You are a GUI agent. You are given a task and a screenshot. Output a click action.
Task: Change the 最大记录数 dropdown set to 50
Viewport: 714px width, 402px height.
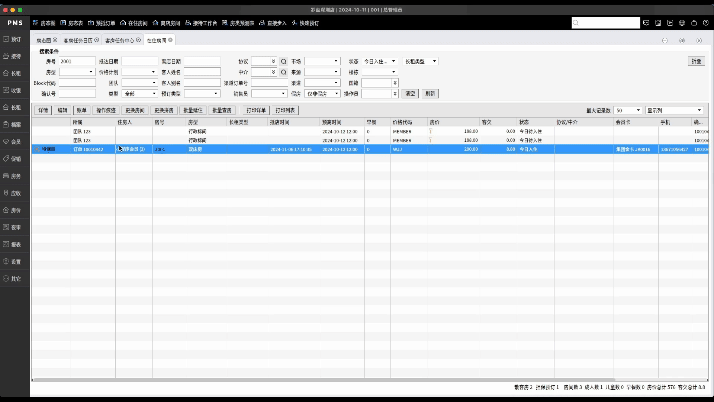(x=628, y=110)
